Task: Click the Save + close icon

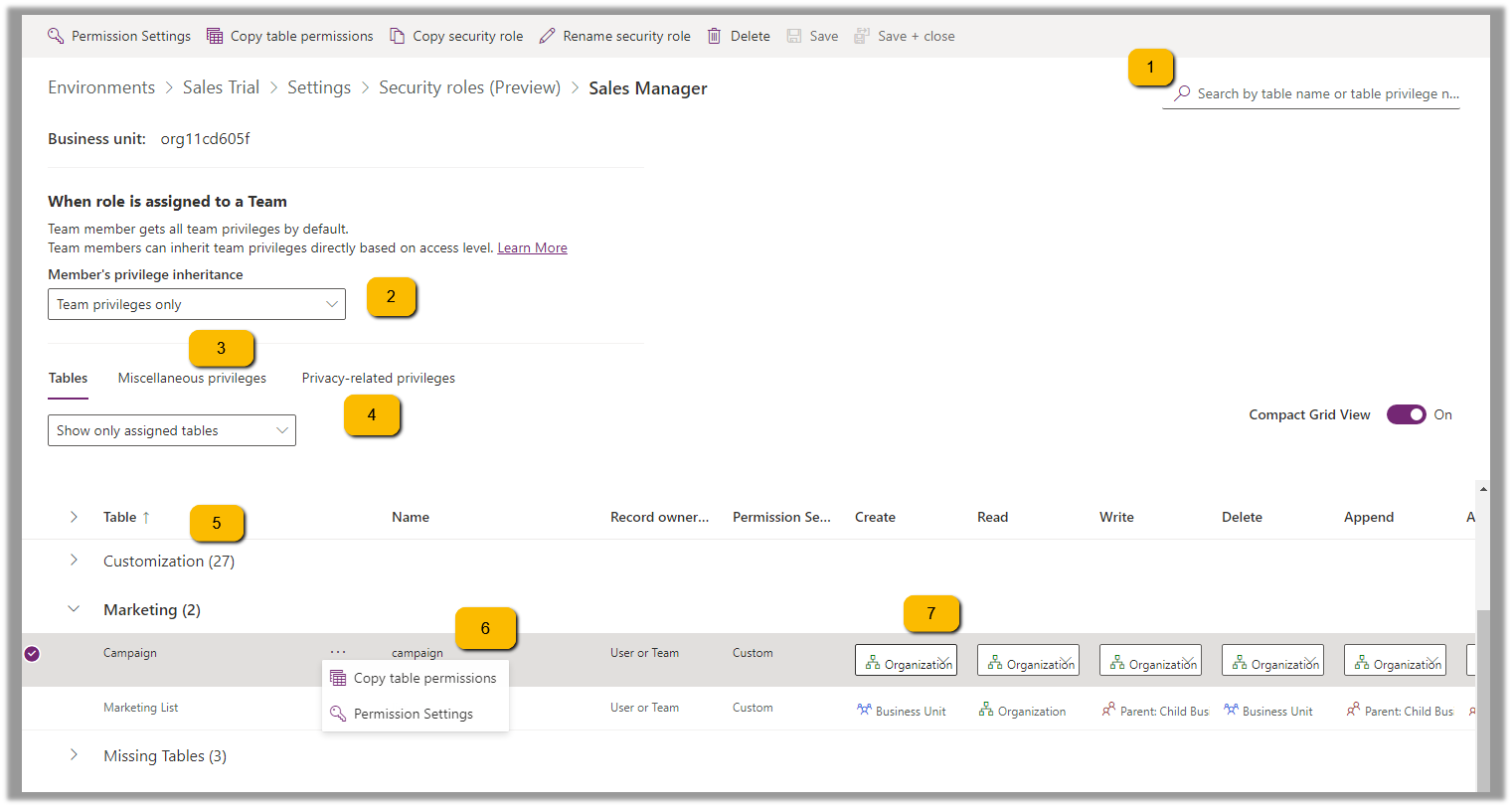Action: [x=862, y=36]
